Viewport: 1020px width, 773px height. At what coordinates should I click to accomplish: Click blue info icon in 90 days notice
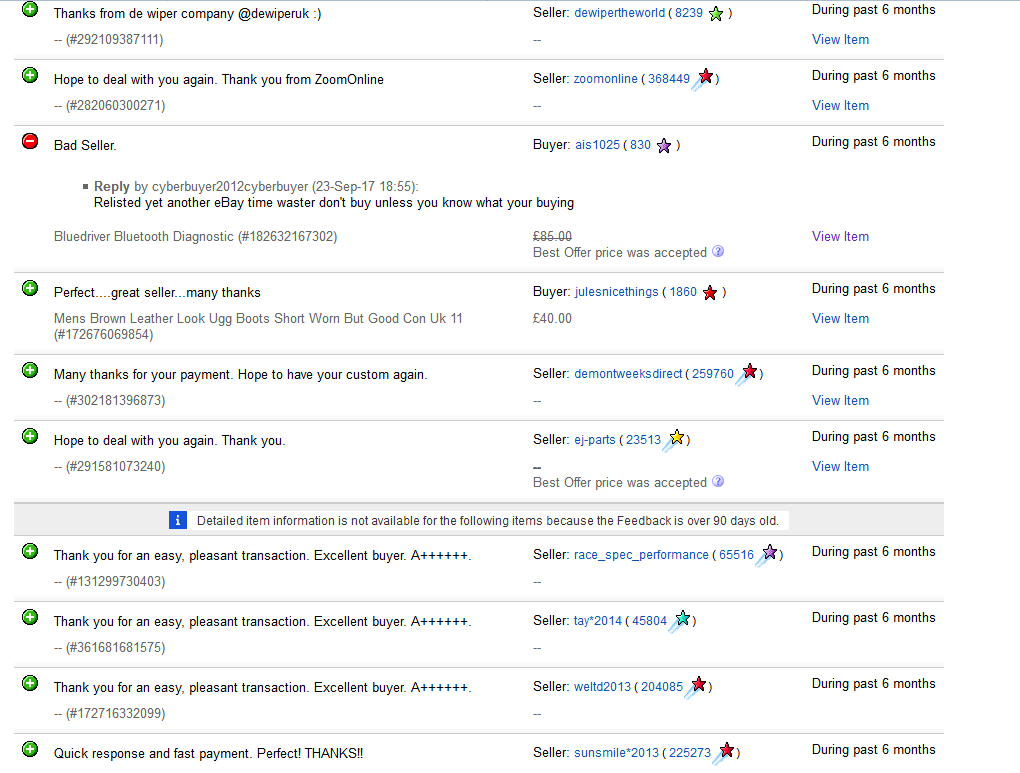click(178, 520)
